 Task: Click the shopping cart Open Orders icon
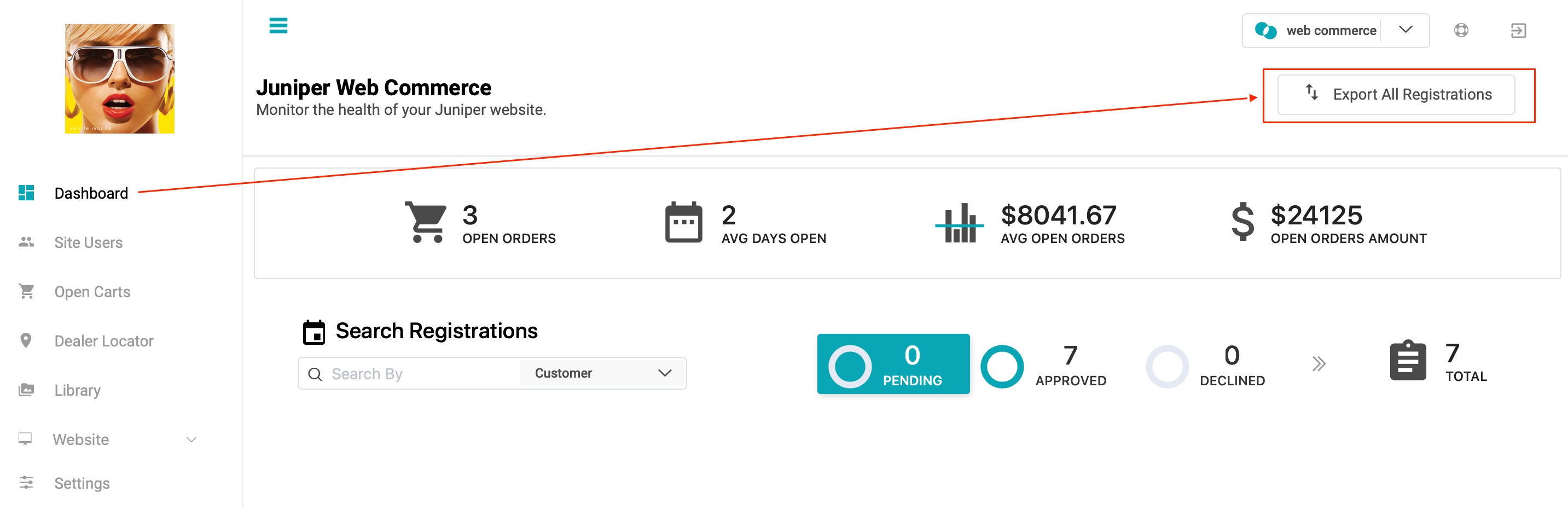pos(426,222)
